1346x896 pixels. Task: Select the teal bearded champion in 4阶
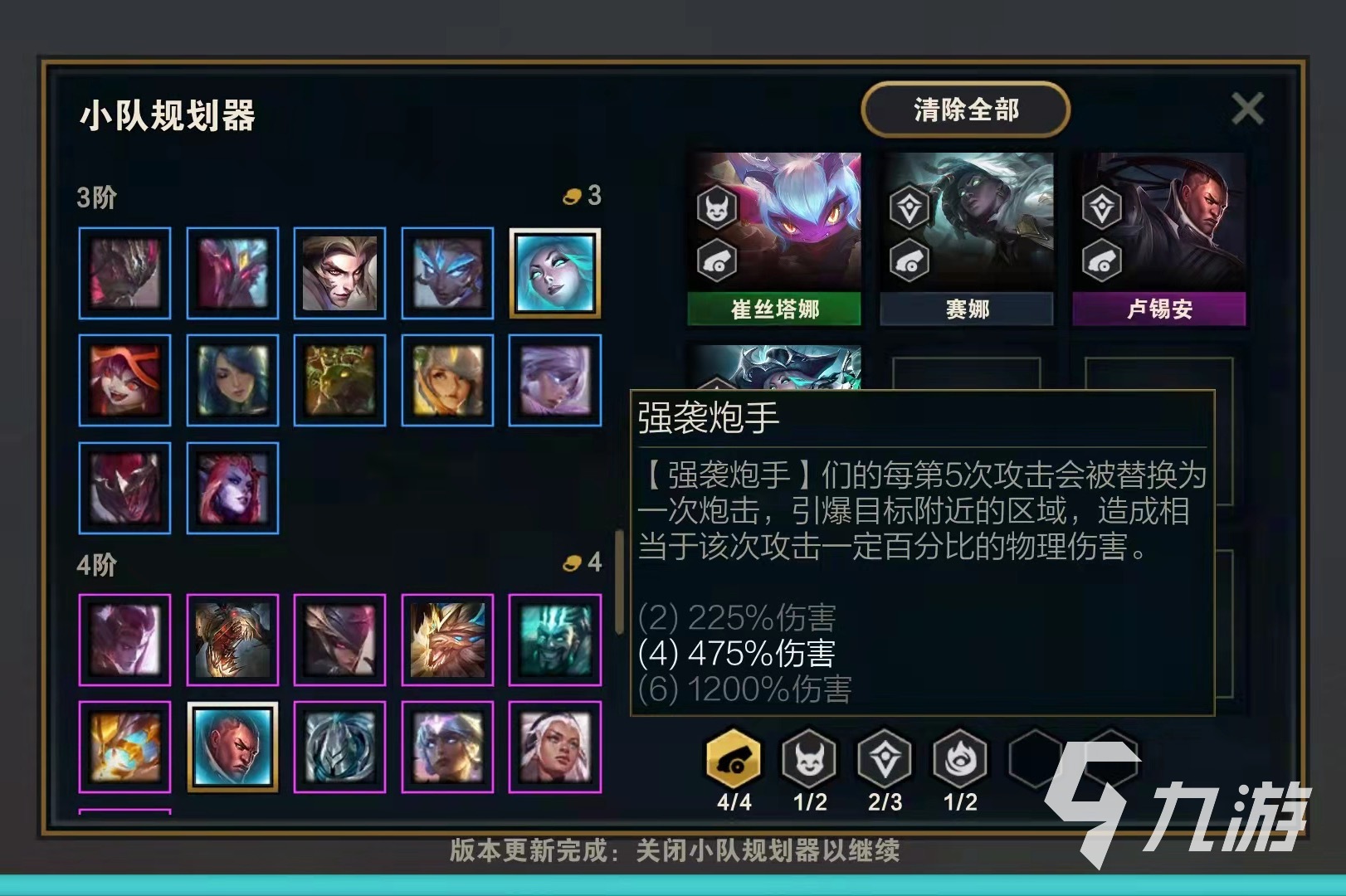(x=554, y=640)
